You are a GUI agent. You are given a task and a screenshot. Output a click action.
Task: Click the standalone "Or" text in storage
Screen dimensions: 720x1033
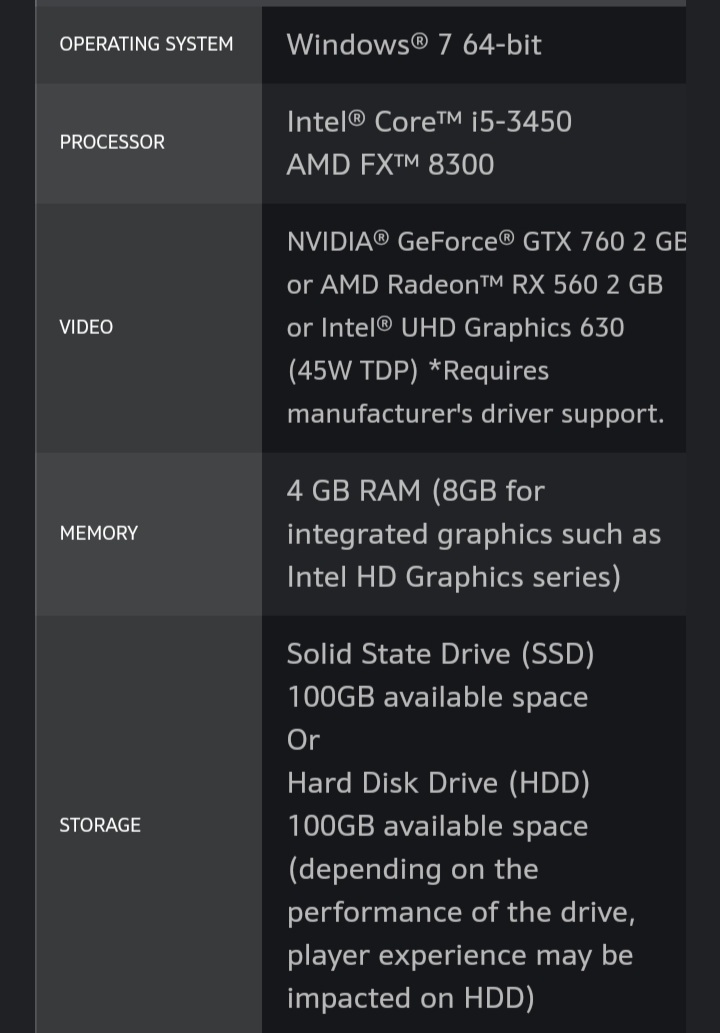[x=303, y=740]
